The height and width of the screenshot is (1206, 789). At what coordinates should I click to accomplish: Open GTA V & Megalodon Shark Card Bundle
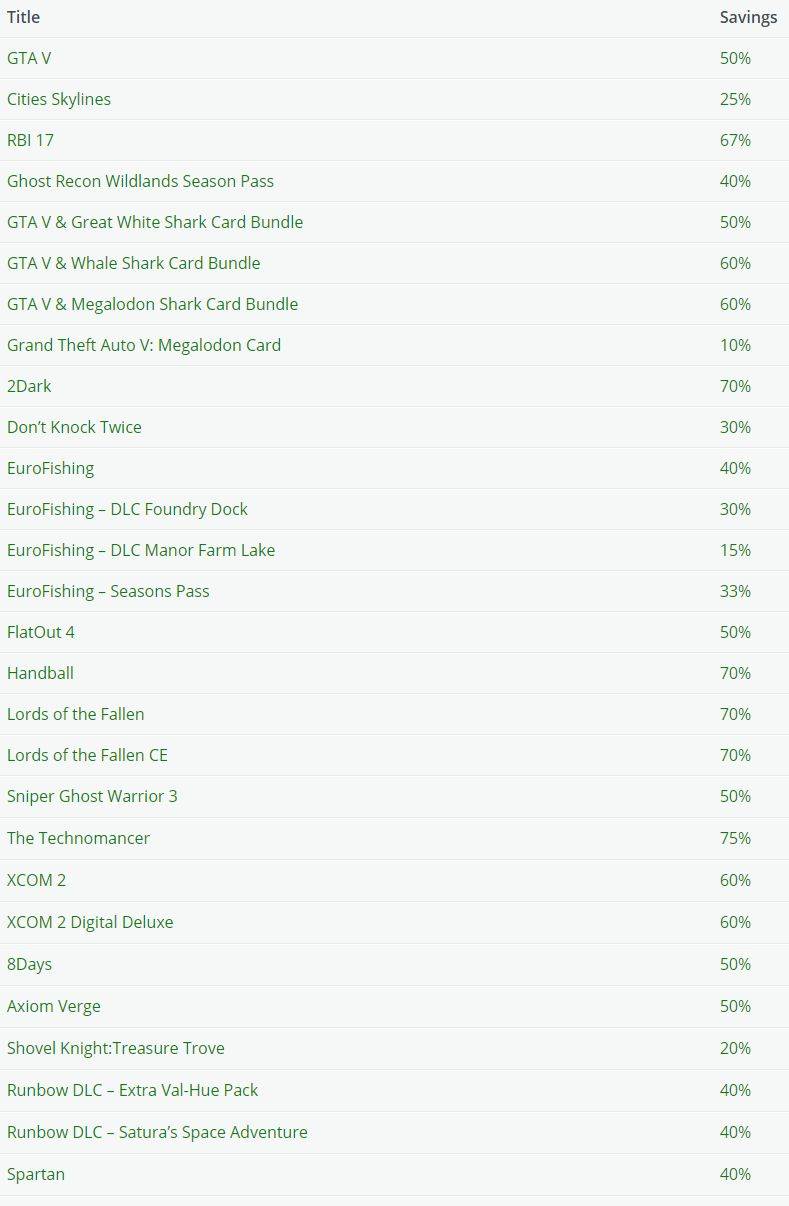click(152, 304)
